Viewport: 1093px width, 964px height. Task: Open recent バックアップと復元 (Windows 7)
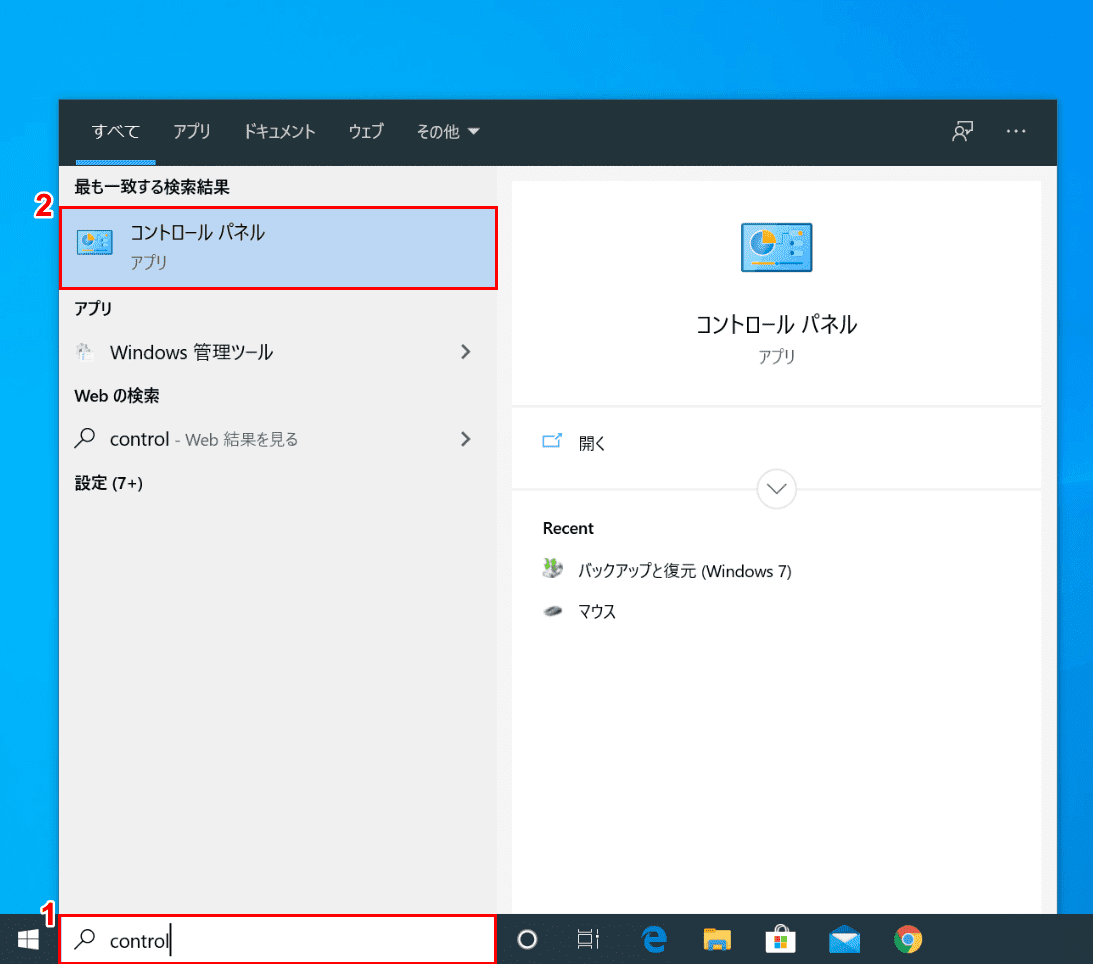point(667,571)
